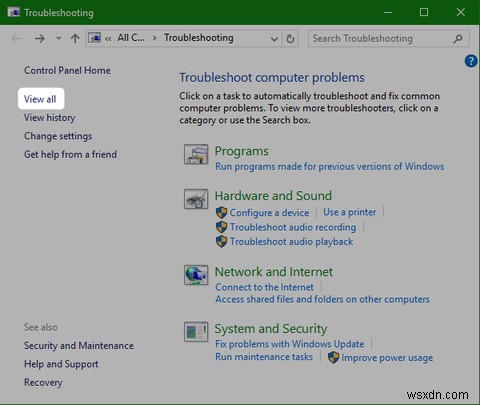Click the search magnifier icon
The width and height of the screenshot is (480, 405).
(458, 39)
